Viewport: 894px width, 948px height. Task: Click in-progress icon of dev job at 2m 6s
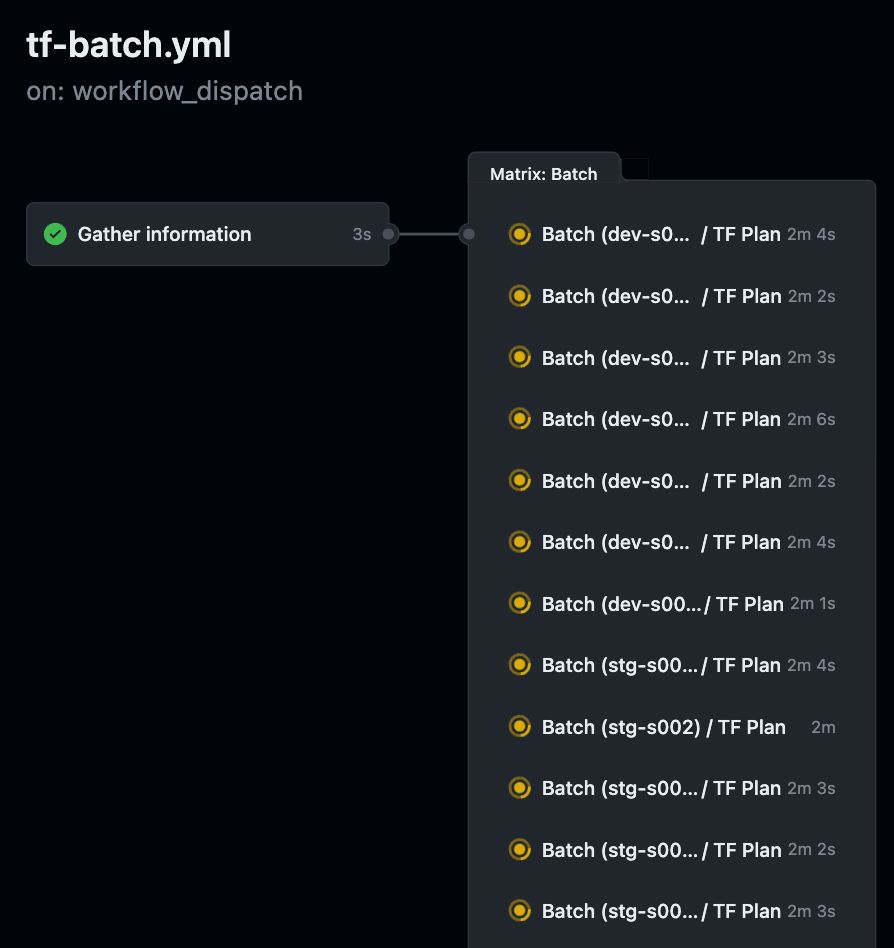[x=519, y=419]
